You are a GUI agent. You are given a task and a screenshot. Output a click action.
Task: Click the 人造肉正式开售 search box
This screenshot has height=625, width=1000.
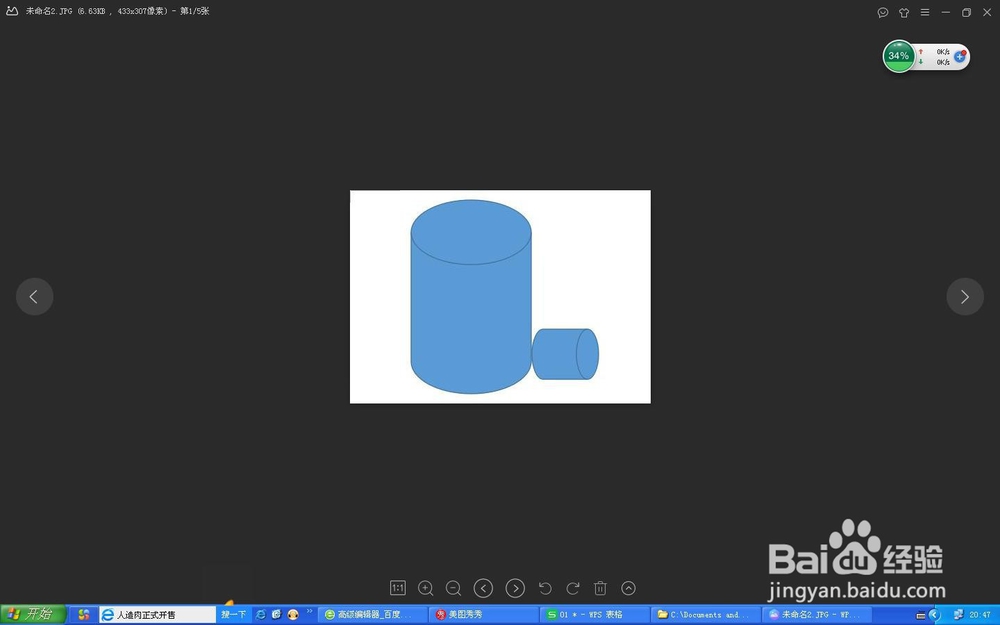click(x=158, y=615)
